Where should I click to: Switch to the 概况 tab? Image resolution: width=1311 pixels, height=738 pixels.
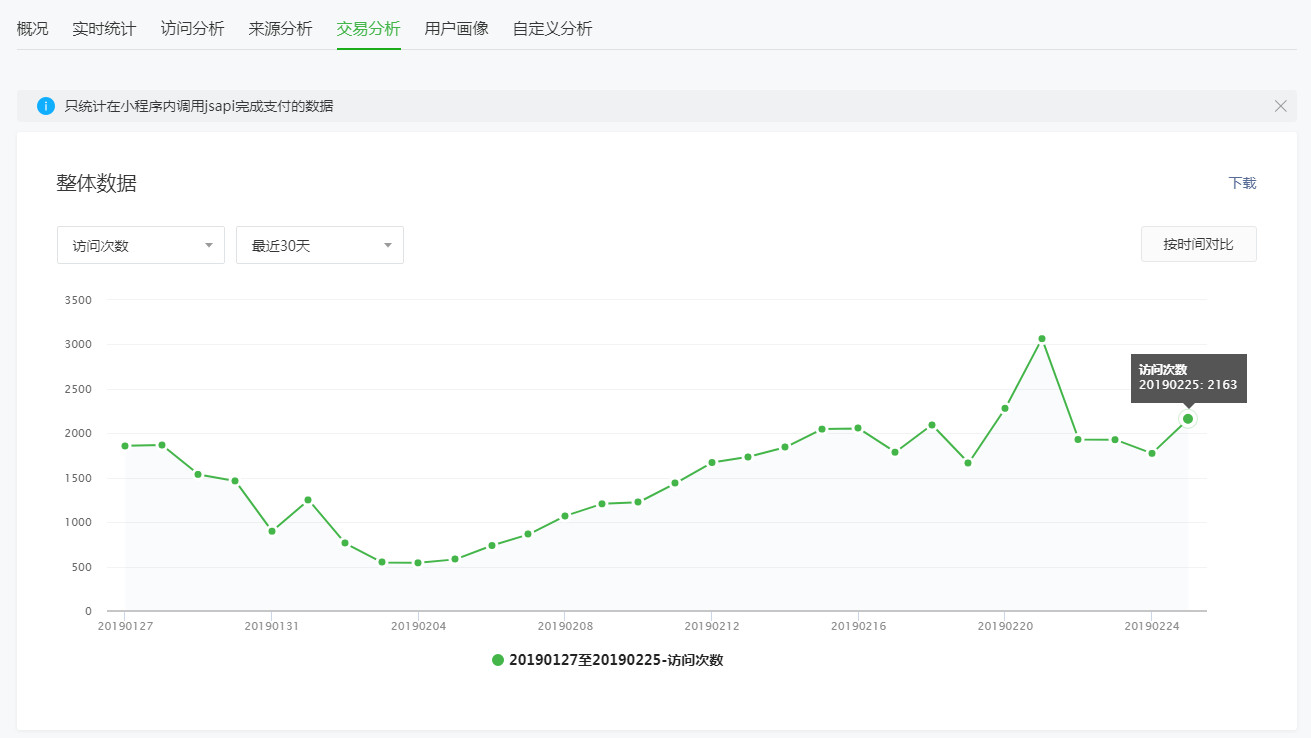[x=32, y=28]
